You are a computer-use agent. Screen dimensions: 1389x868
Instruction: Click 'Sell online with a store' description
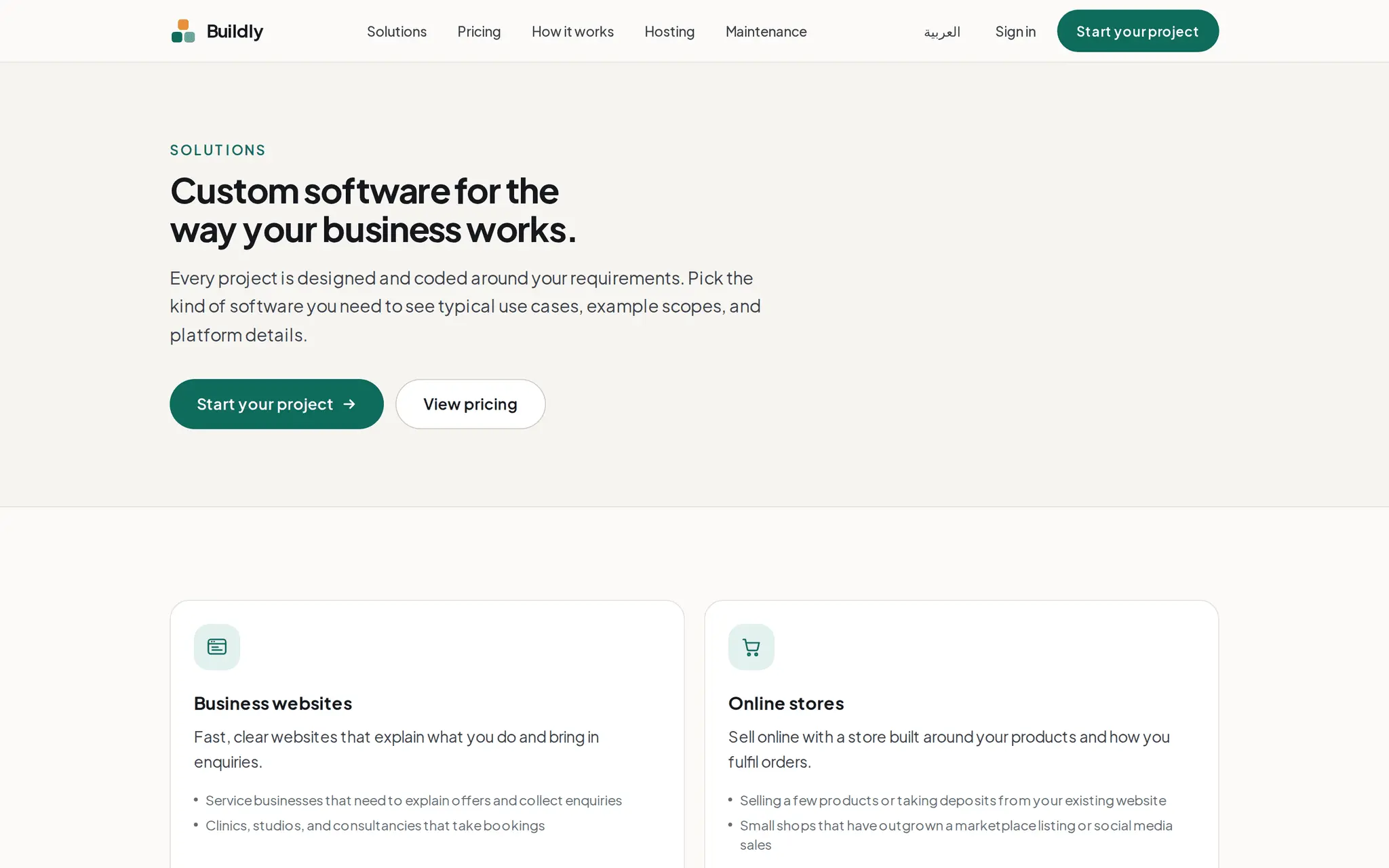949,749
